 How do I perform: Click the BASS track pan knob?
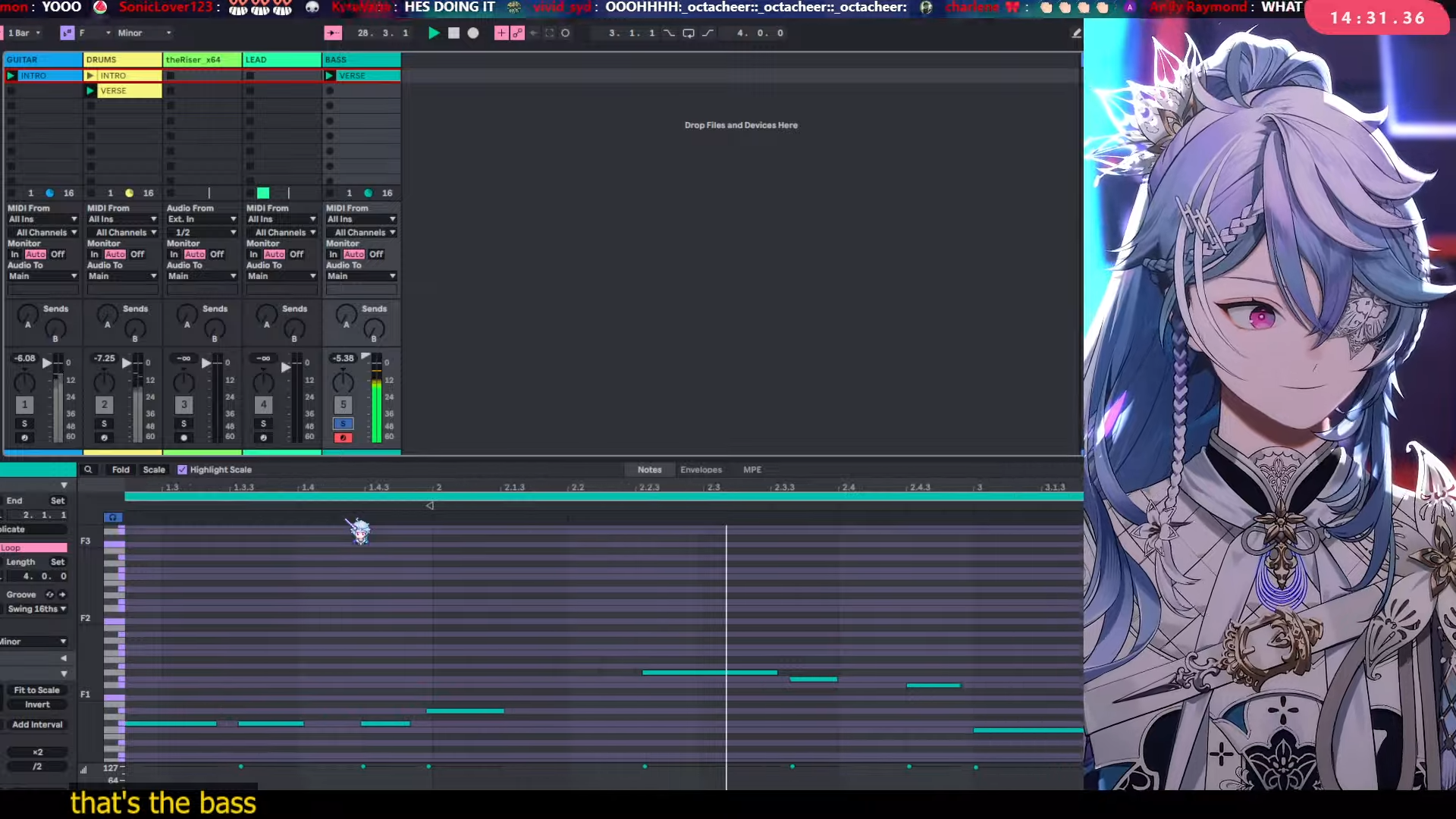pyautogui.click(x=343, y=382)
